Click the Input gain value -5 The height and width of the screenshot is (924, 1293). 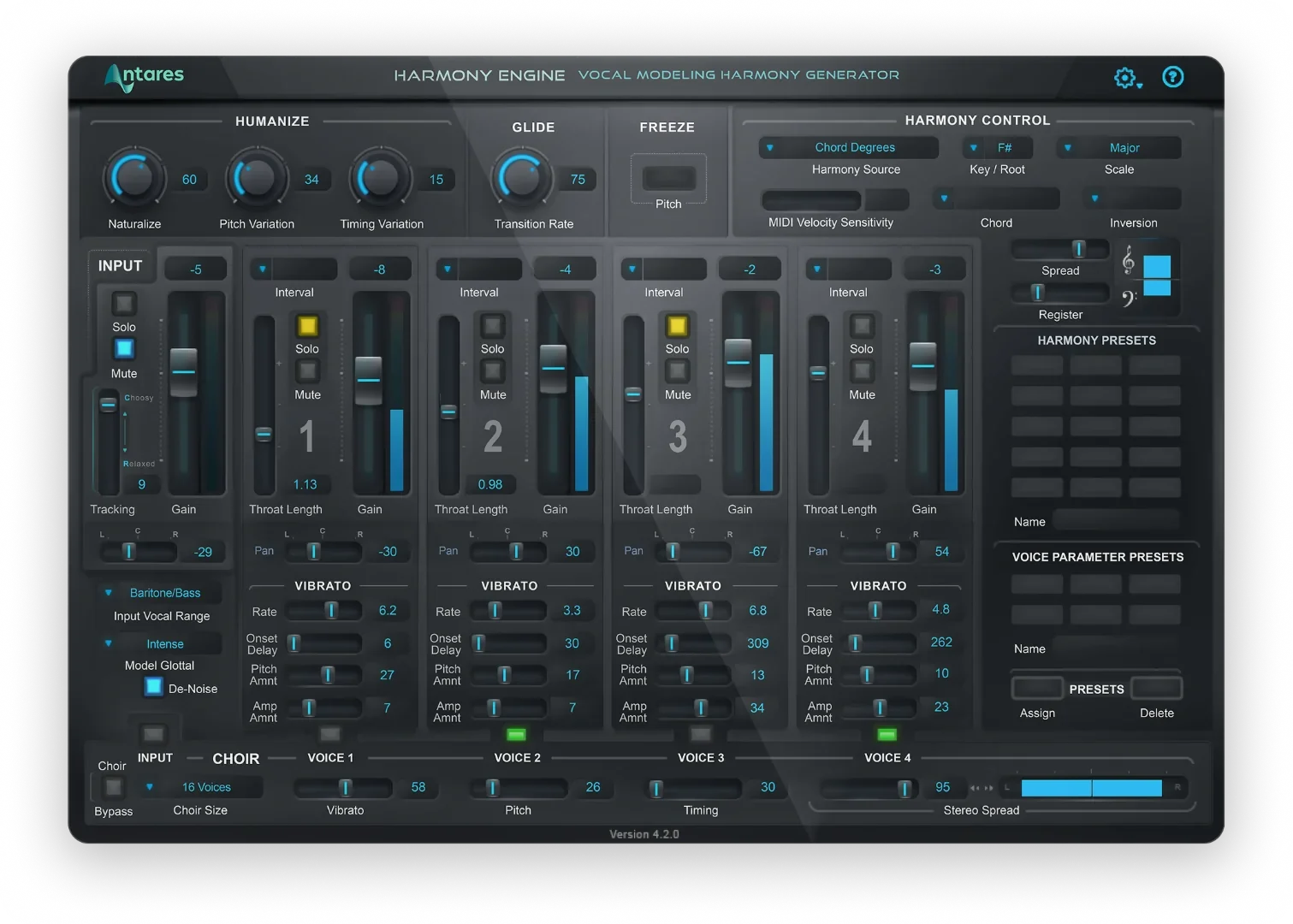196,269
